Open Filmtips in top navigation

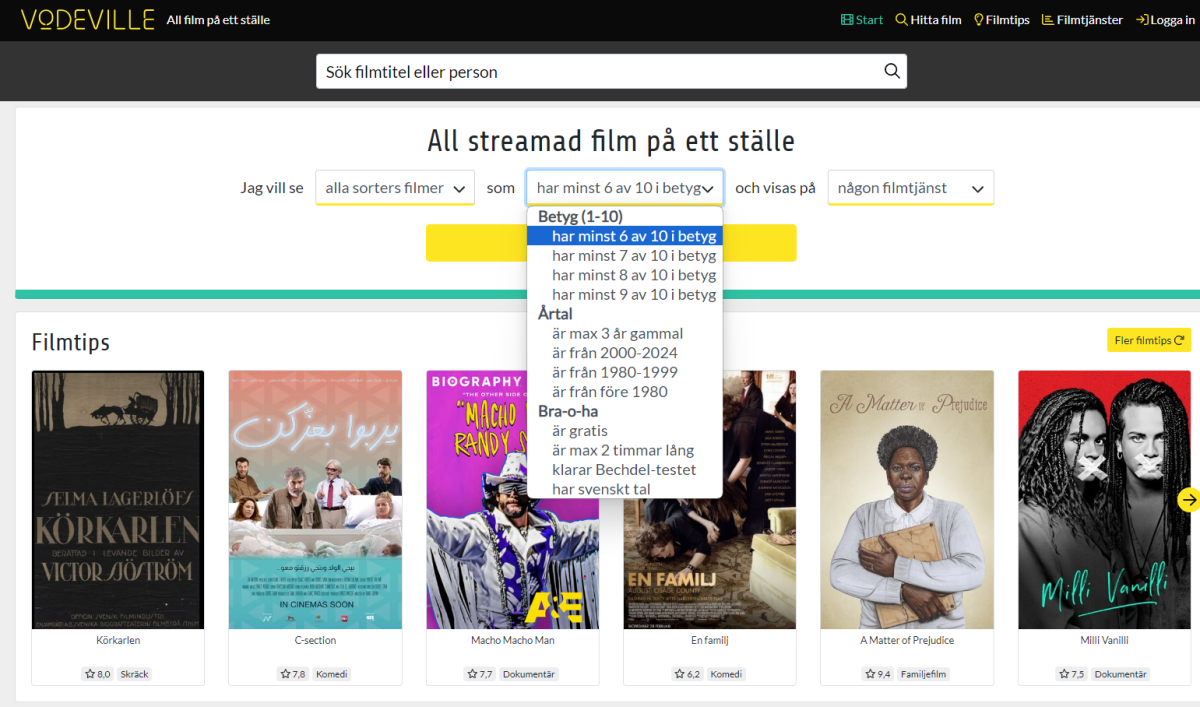point(1002,20)
